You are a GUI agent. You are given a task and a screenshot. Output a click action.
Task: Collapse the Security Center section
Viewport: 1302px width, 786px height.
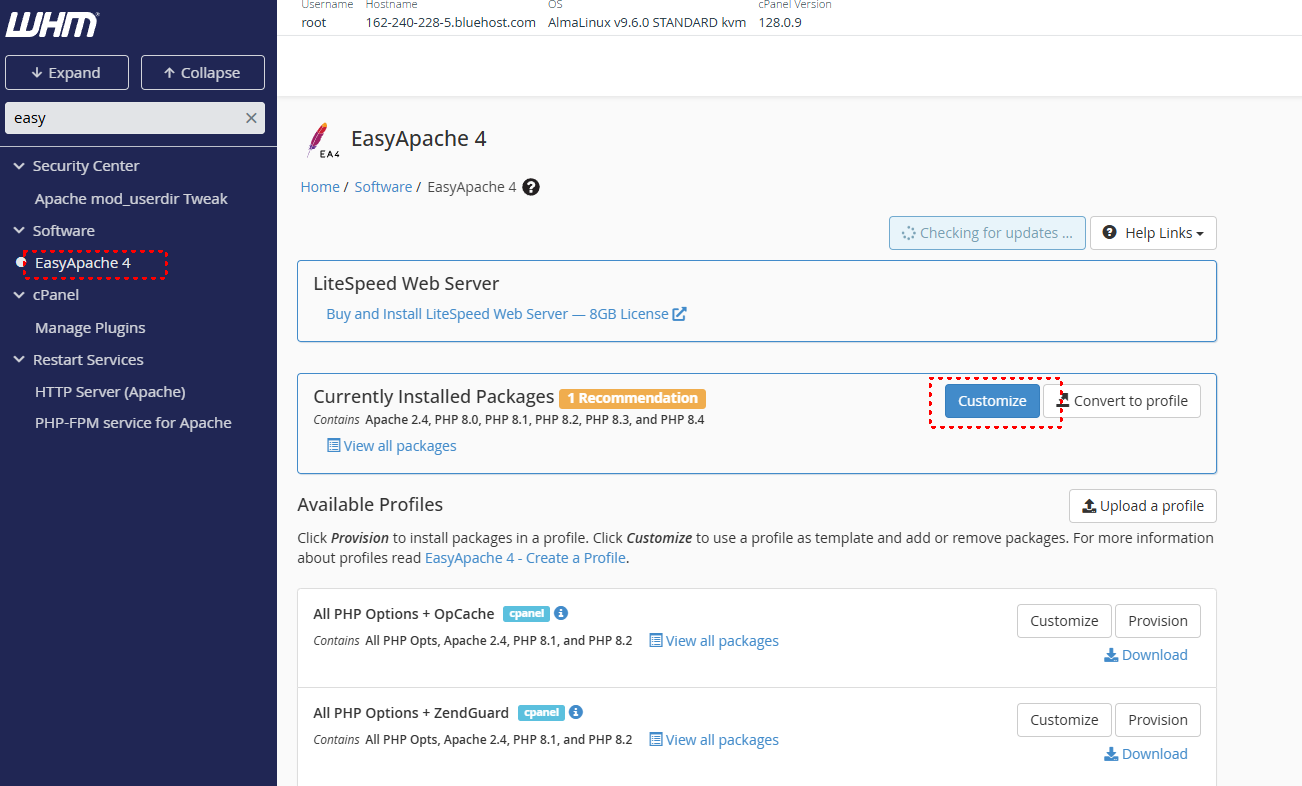pyautogui.click(x=19, y=166)
